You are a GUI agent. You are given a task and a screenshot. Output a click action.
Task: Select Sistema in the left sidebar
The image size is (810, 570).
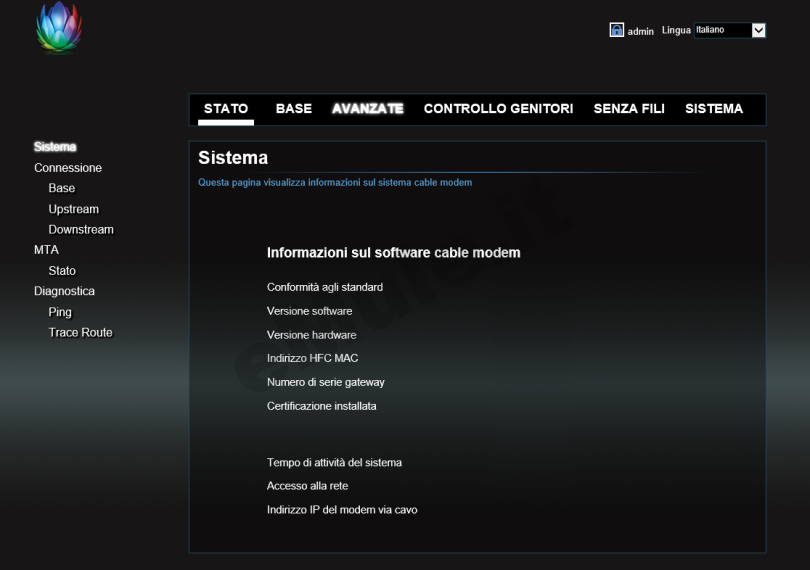click(55, 147)
